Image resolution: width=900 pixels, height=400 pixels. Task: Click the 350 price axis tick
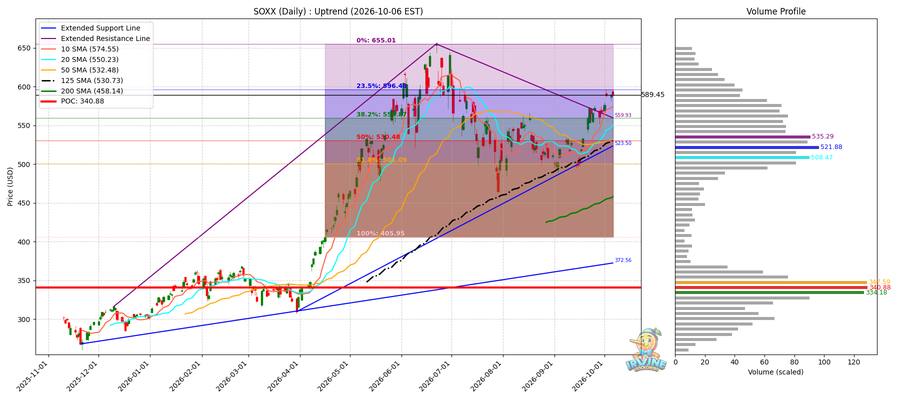coord(25,281)
